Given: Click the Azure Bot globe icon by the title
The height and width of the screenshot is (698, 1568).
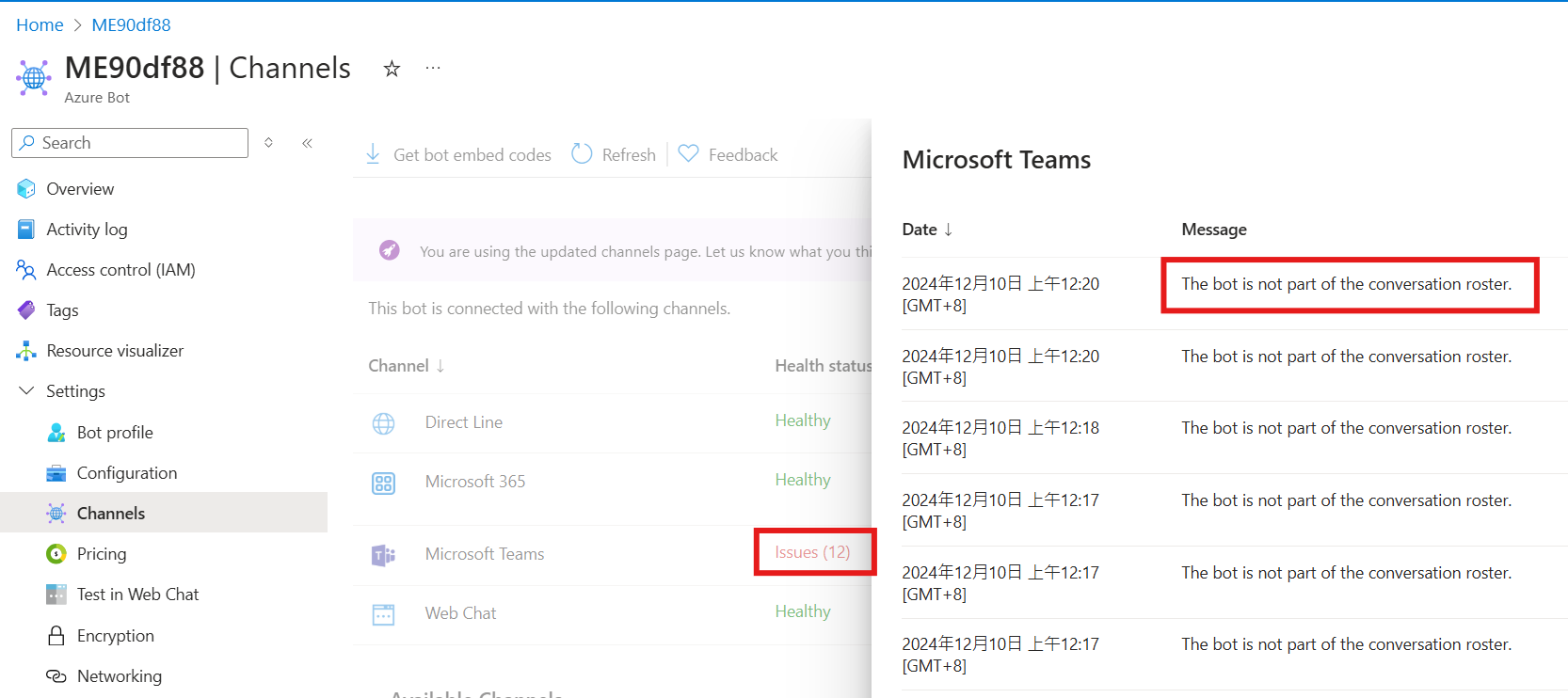Looking at the screenshot, I should pos(34,78).
